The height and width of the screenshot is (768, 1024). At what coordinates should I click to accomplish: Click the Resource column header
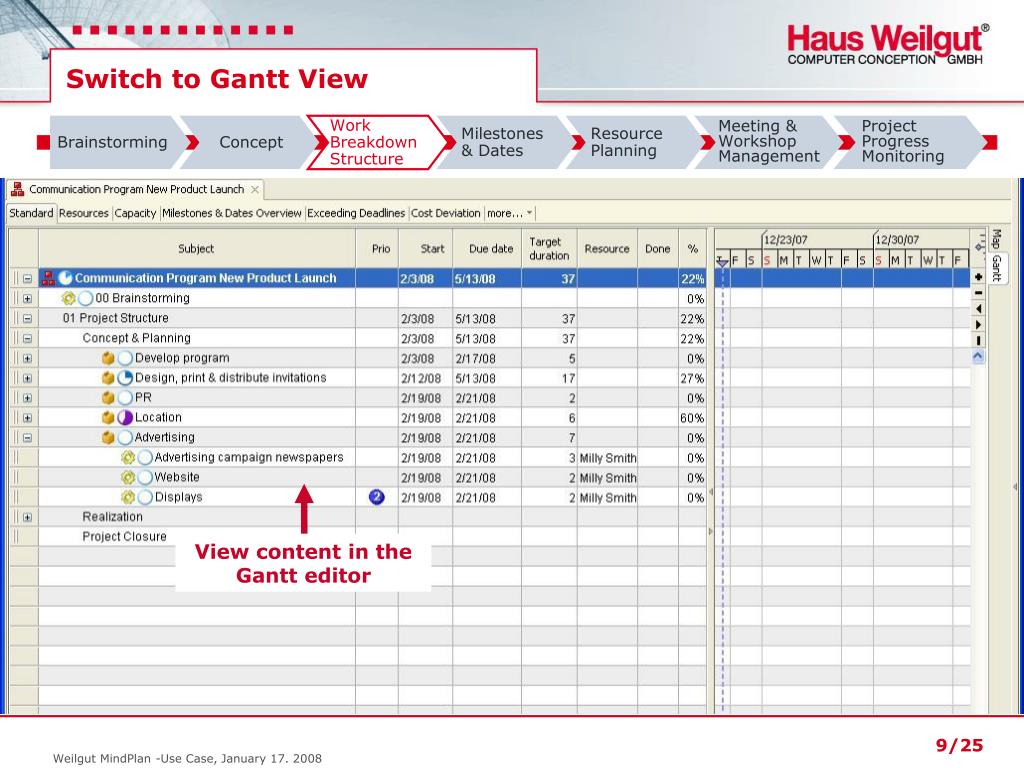pyautogui.click(x=607, y=249)
